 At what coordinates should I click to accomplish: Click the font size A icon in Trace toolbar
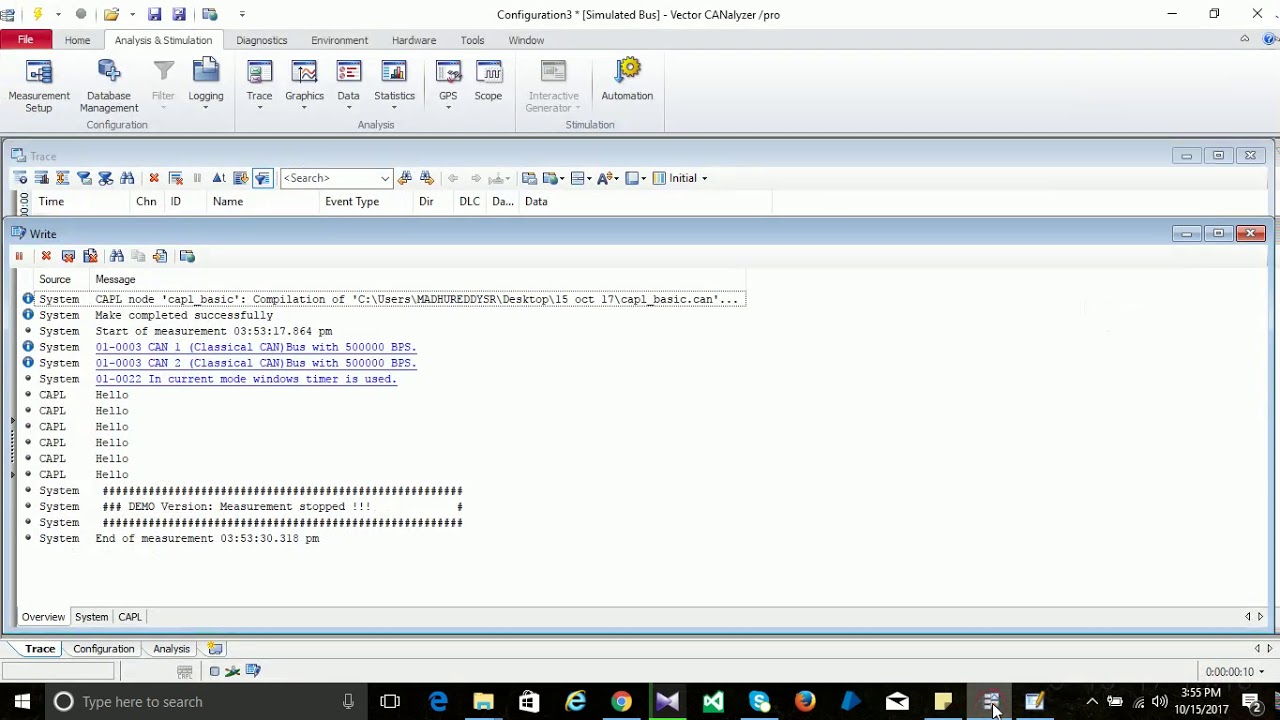coord(607,178)
